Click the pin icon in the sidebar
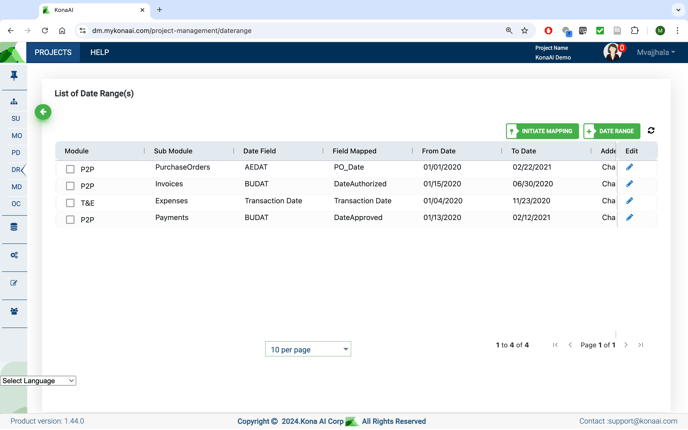 [x=14, y=76]
